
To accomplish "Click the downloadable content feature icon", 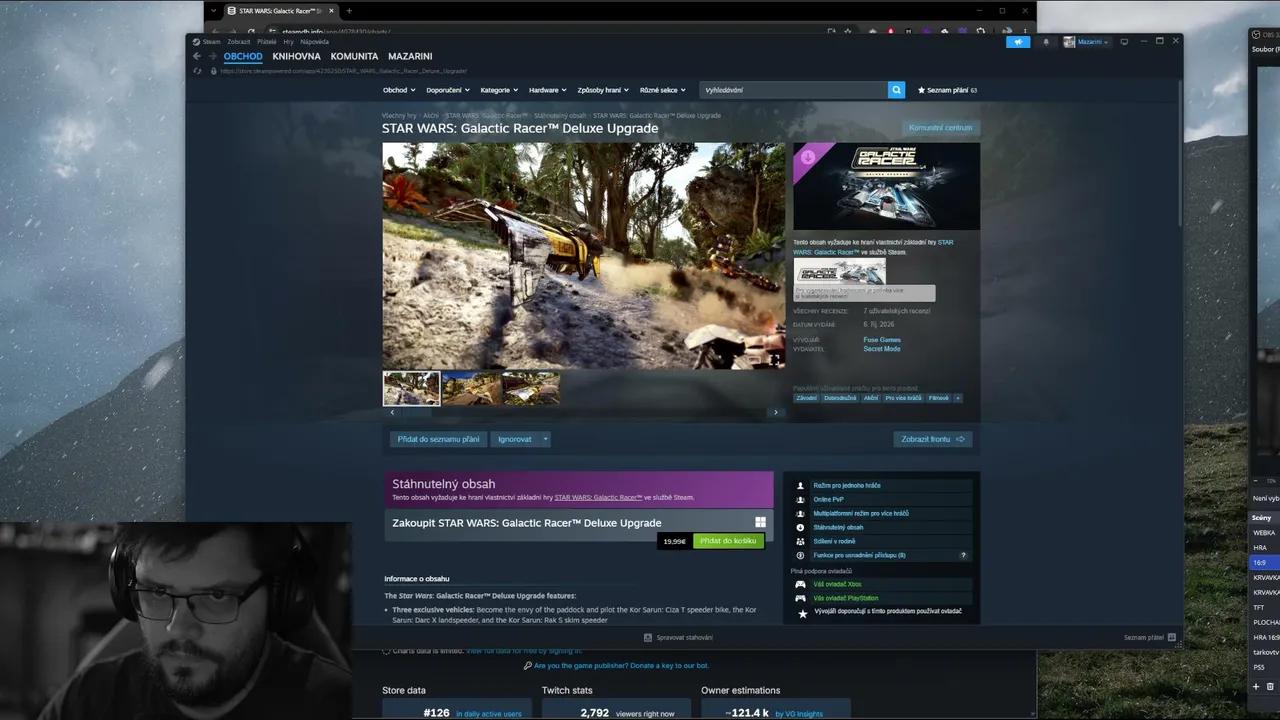I will (800, 527).
